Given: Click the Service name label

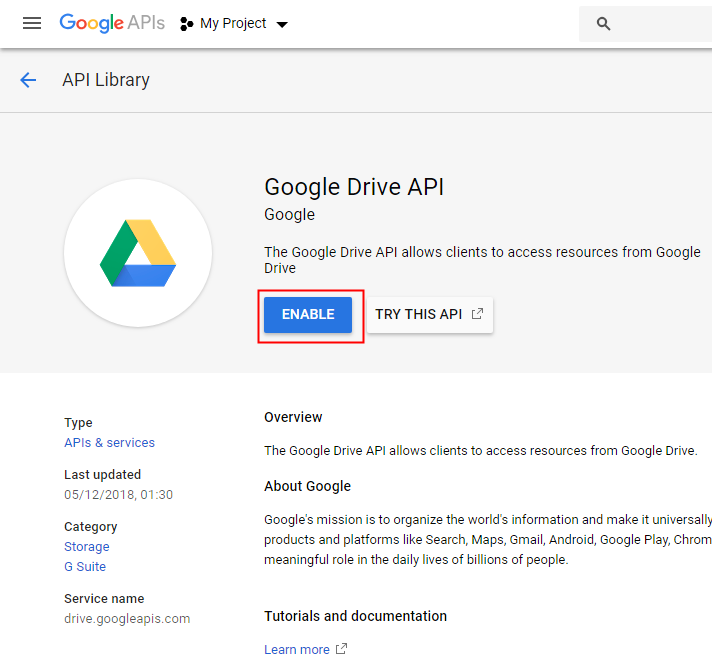Looking at the screenshot, I should pyautogui.click(x=104, y=599).
